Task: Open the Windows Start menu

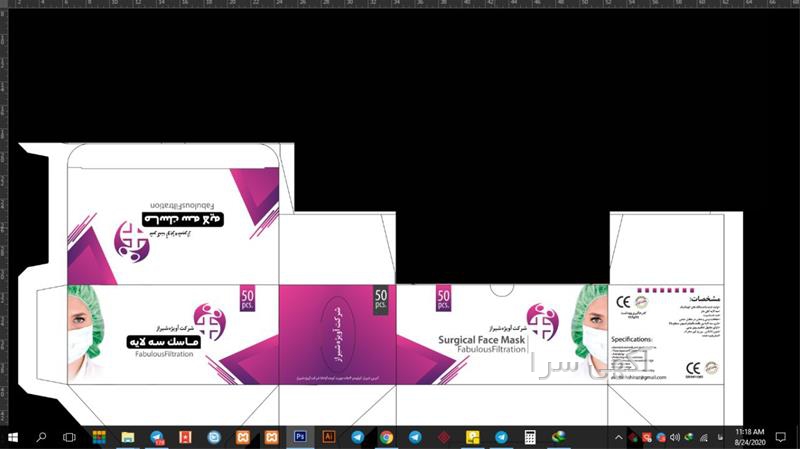Action: point(13,437)
